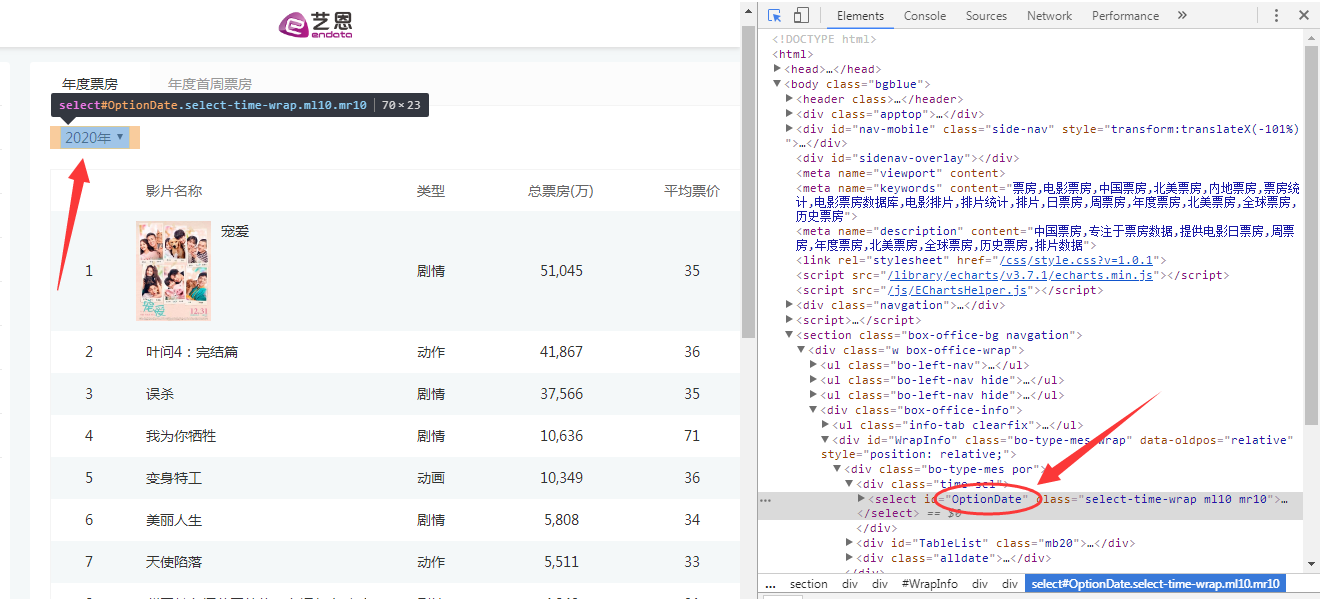Expand the head element node
This screenshot has width=1320, height=599.
click(778, 69)
